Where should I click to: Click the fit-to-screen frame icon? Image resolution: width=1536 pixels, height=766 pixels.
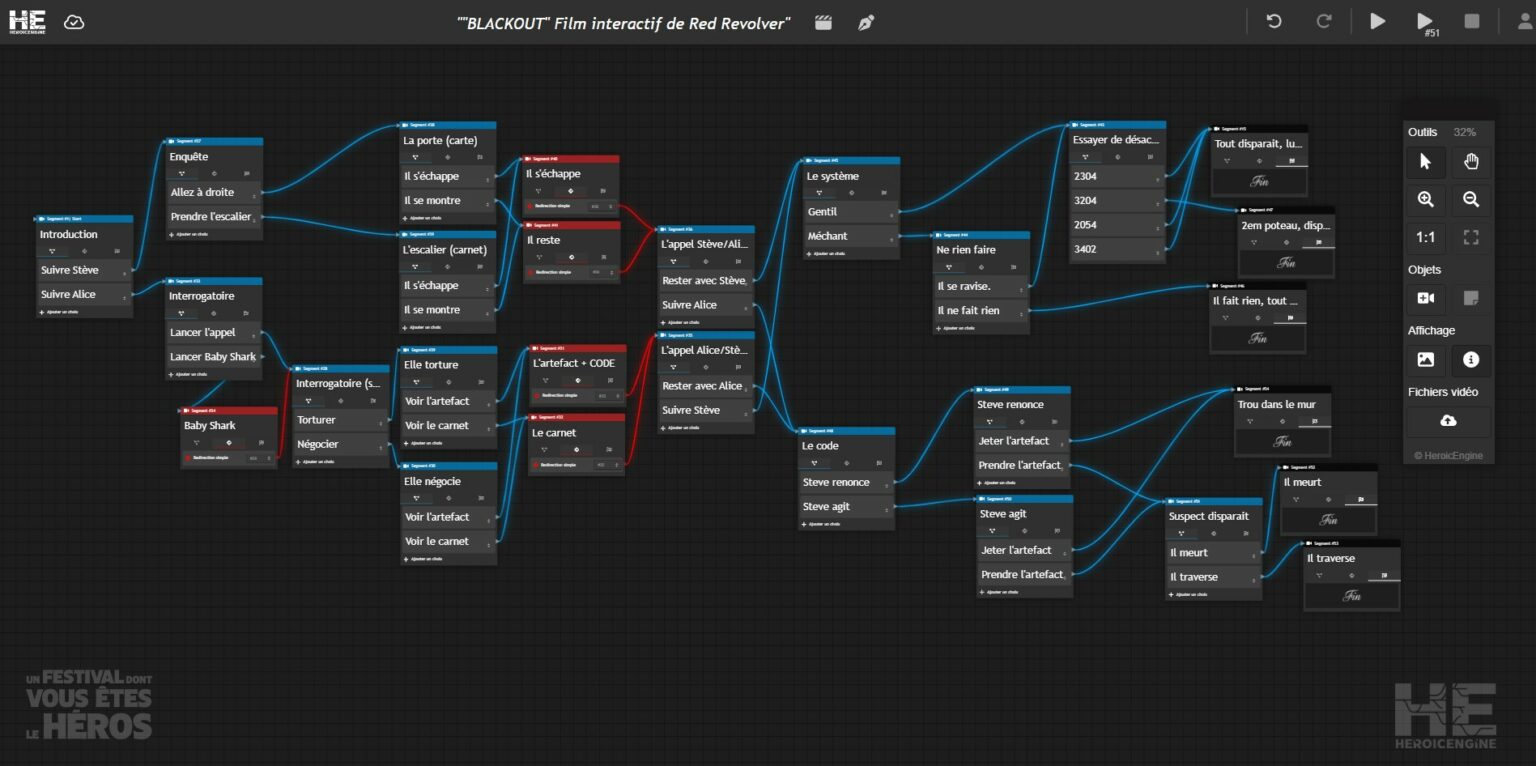point(1471,238)
